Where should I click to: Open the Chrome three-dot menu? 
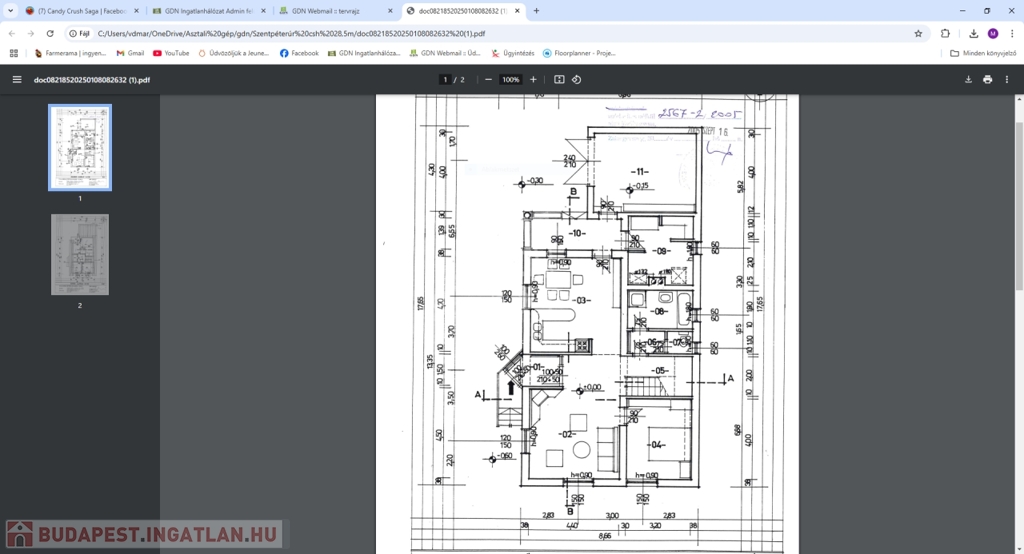[x=1011, y=33]
